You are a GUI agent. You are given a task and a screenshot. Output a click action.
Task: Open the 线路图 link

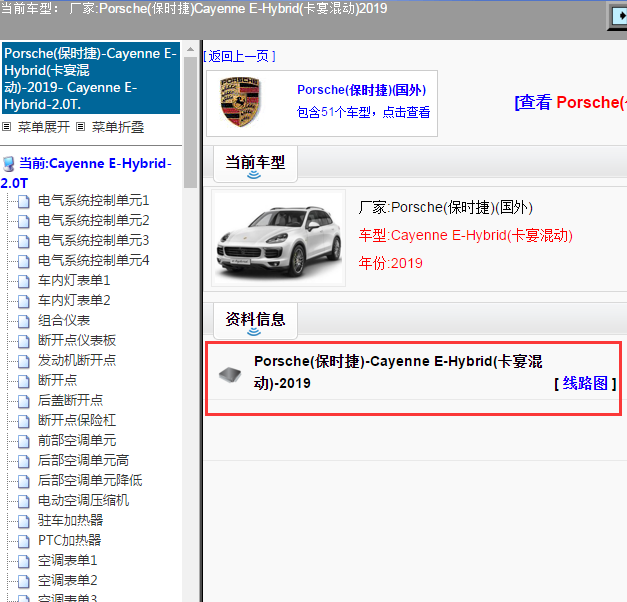coord(585,383)
